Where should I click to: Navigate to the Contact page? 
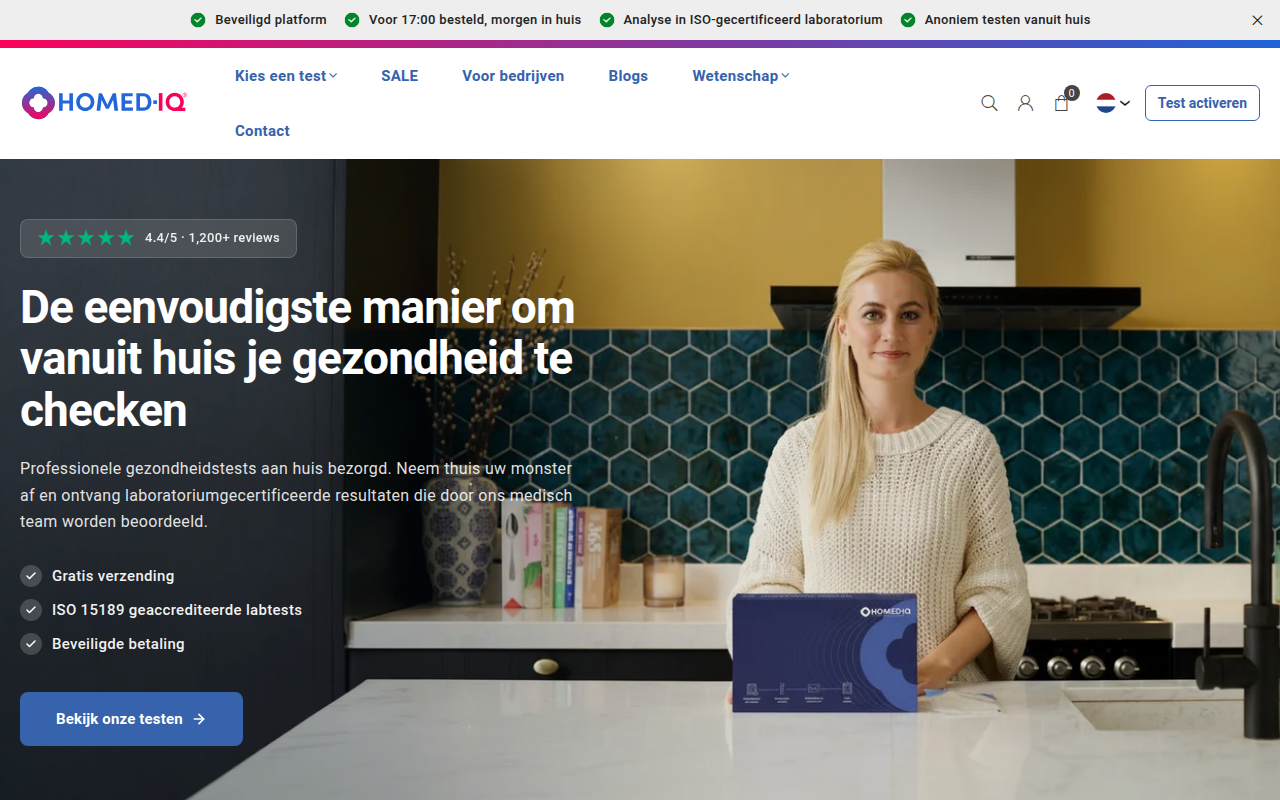pos(262,131)
